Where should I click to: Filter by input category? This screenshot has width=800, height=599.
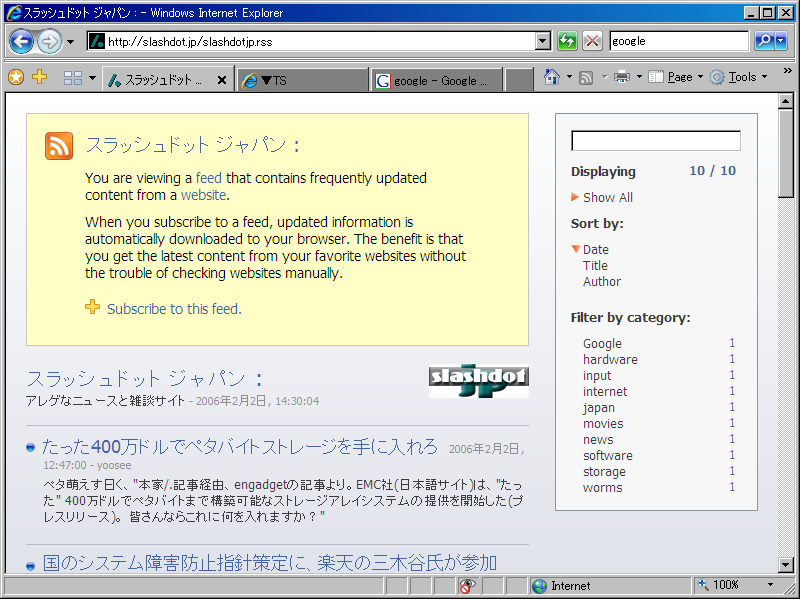click(x=597, y=376)
